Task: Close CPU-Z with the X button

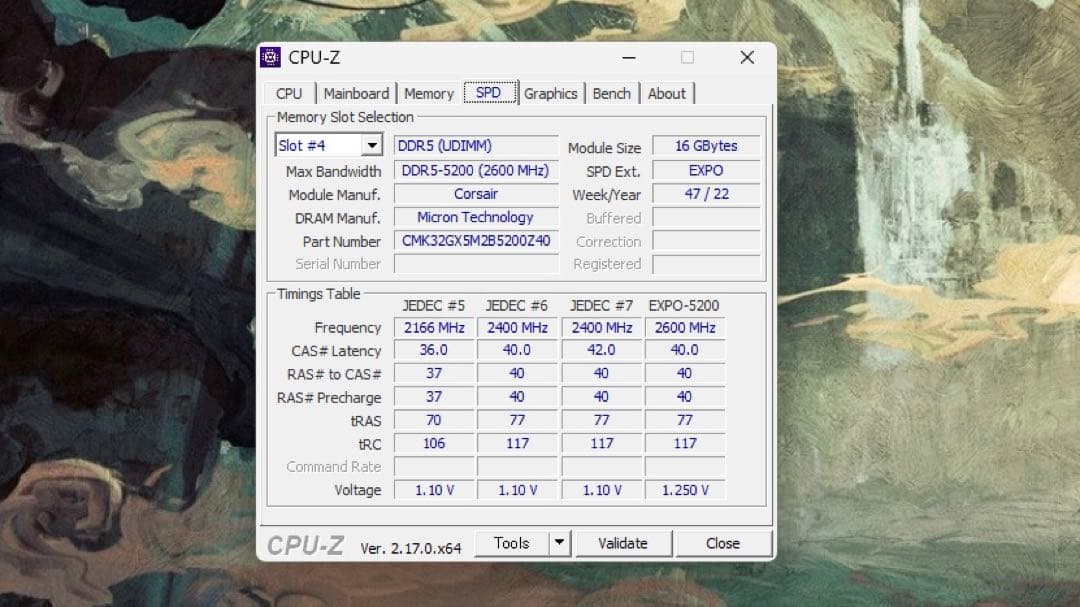Action: coord(747,58)
